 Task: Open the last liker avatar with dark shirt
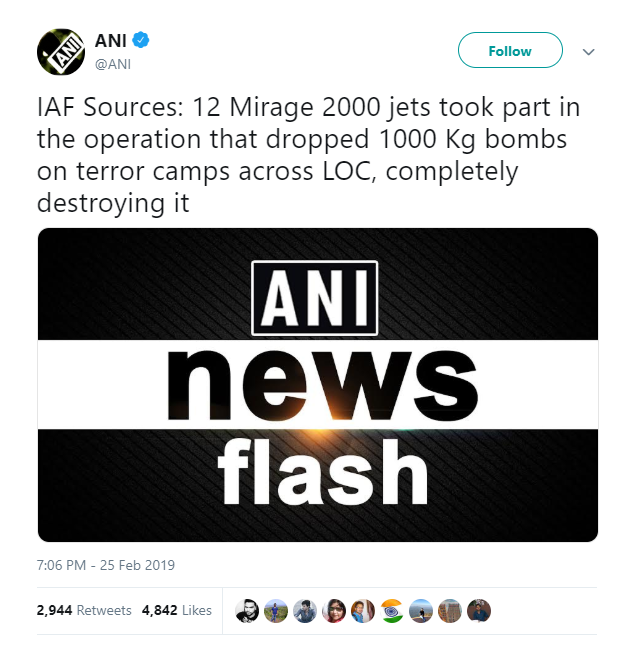(479, 611)
